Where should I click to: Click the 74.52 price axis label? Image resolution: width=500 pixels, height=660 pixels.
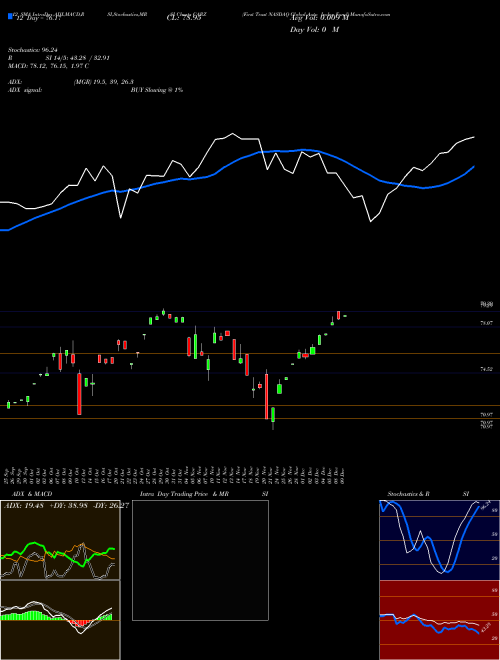pos(487,369)
